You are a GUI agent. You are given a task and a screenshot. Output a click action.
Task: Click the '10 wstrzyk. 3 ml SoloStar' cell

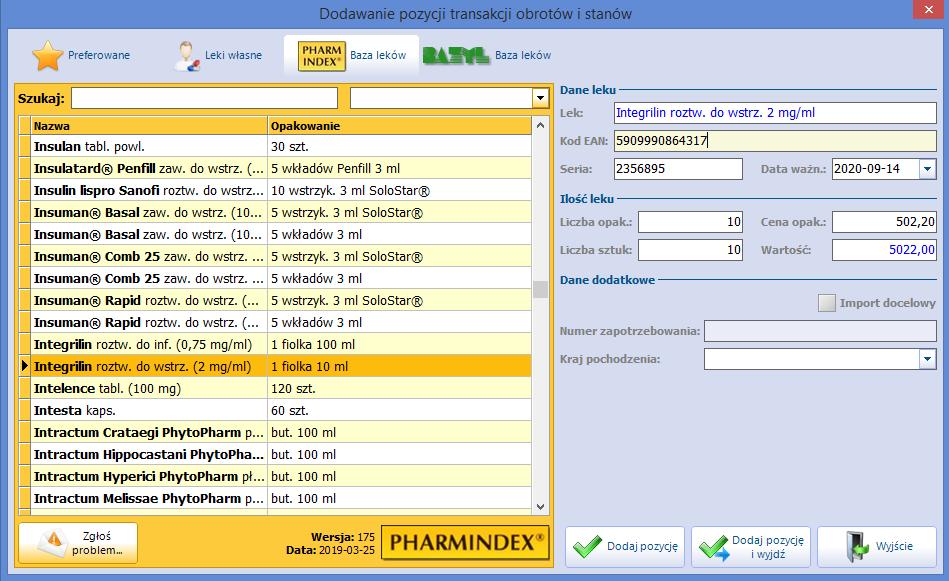click(399, 191)
